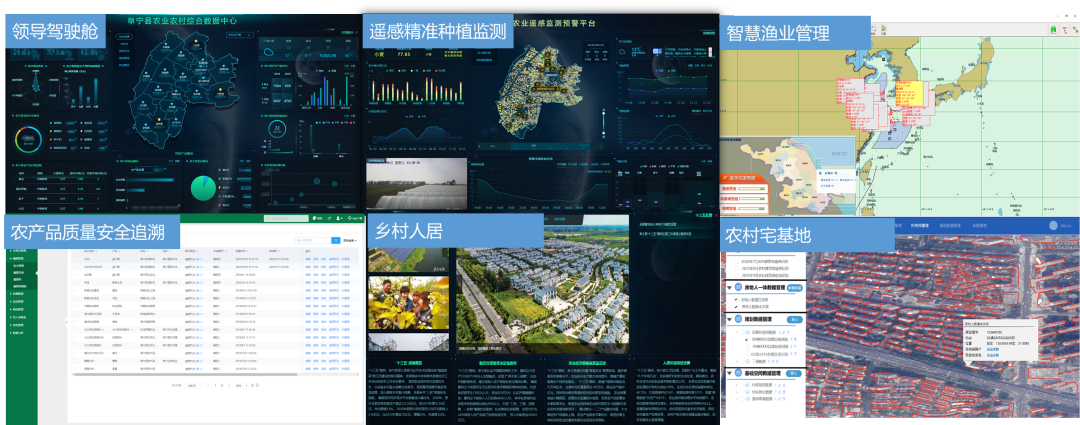Click the blue search button in 农产品质量安全追溯 table
Image resolution: width=1080 pixels, height=425 pixels.
pyautogui.click(x=335, y=240)
